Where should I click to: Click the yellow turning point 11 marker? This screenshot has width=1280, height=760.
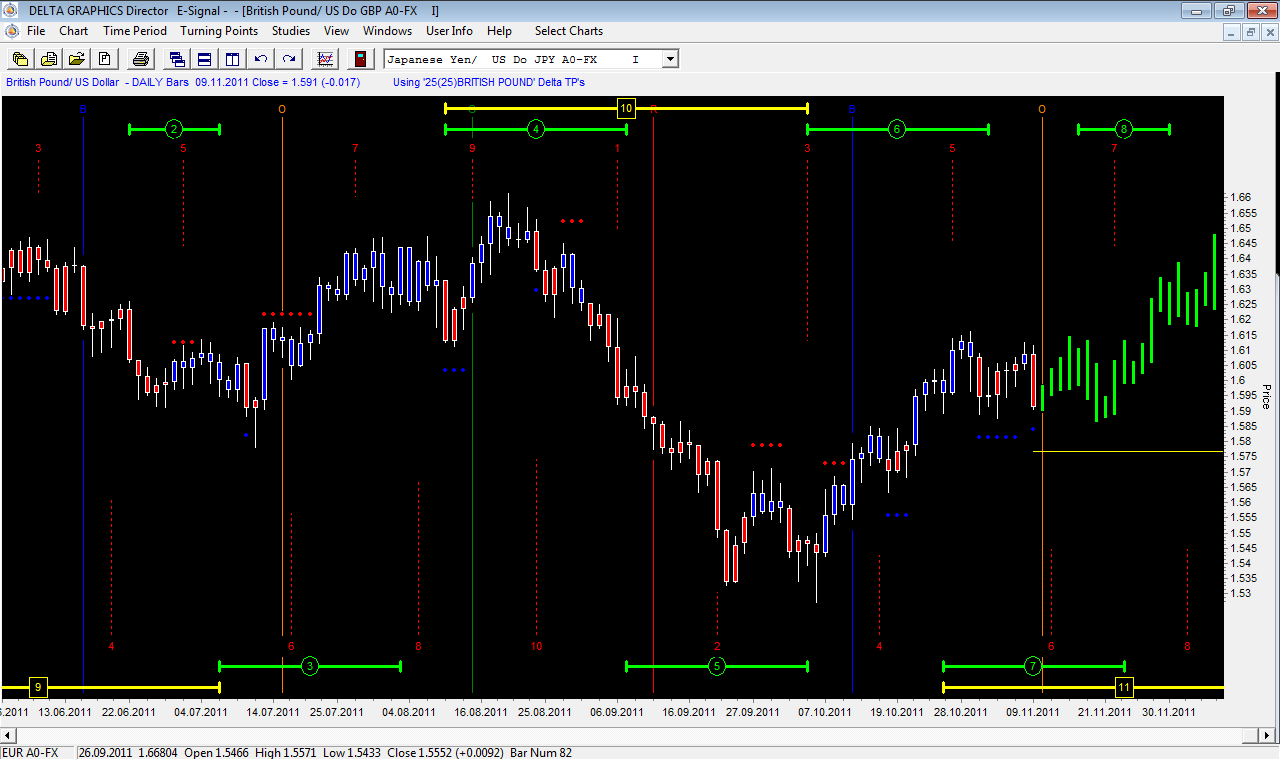[1124, 687]
